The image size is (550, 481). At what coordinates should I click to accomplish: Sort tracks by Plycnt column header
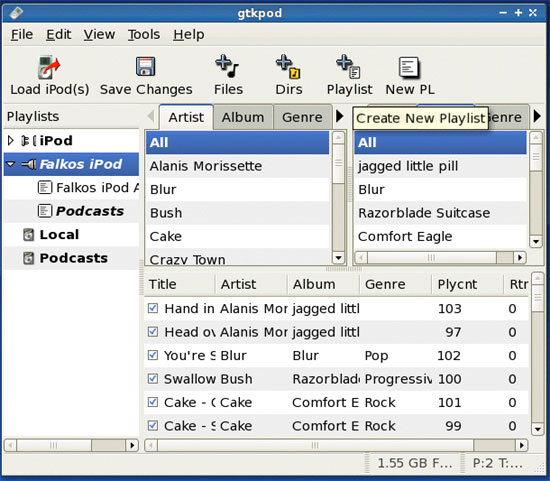pyautogui.click(x=468, y=284)
